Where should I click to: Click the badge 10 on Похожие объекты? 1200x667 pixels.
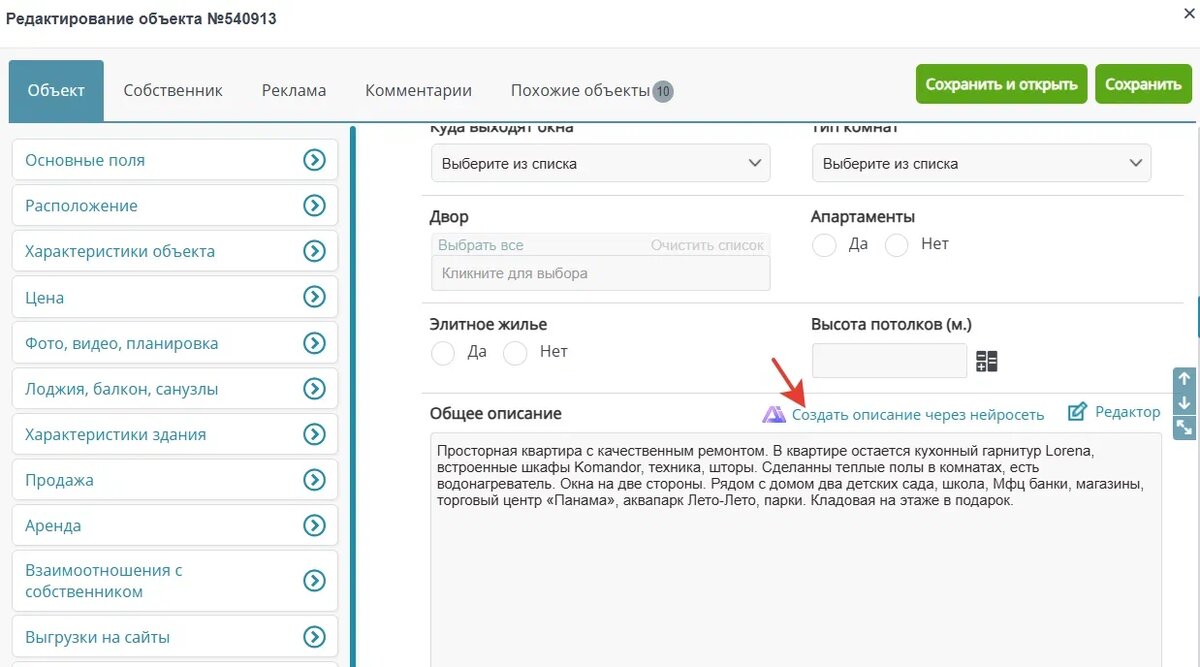coord(663,92)
